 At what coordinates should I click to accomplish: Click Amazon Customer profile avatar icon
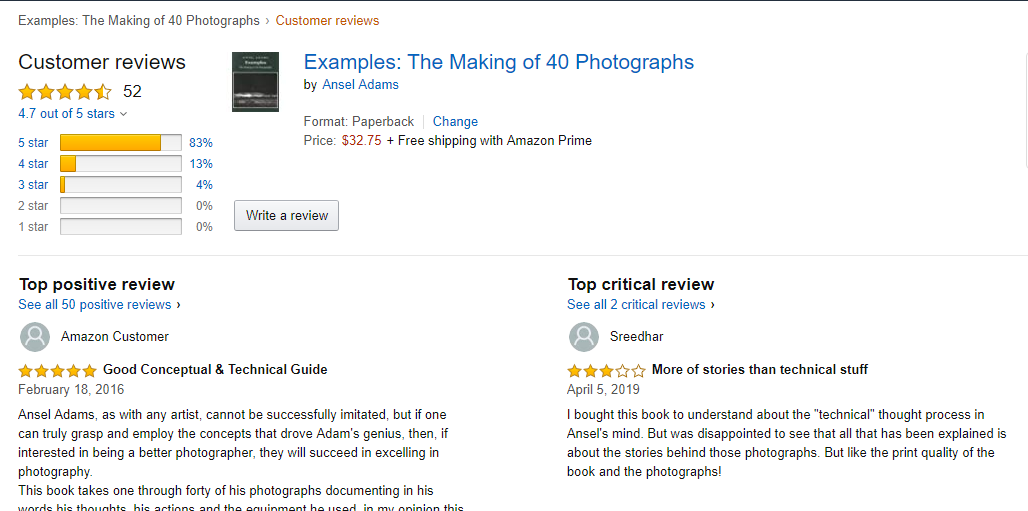[35, 337]
